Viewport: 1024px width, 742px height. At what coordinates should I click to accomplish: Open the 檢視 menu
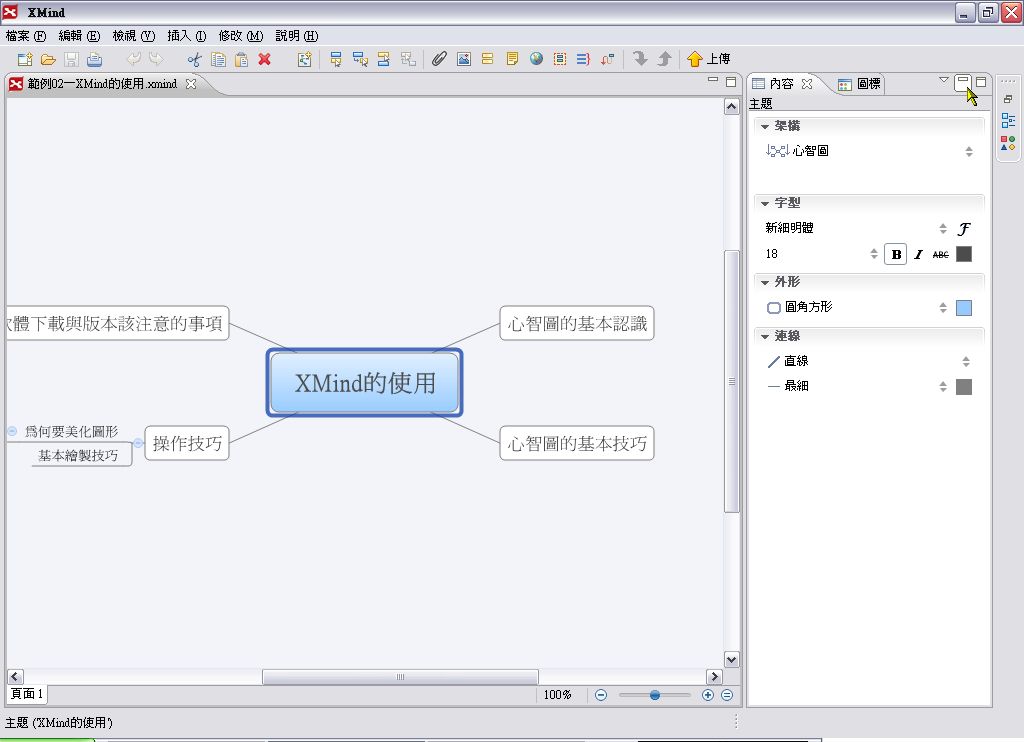pyautogui.click(x=134, y=36)
